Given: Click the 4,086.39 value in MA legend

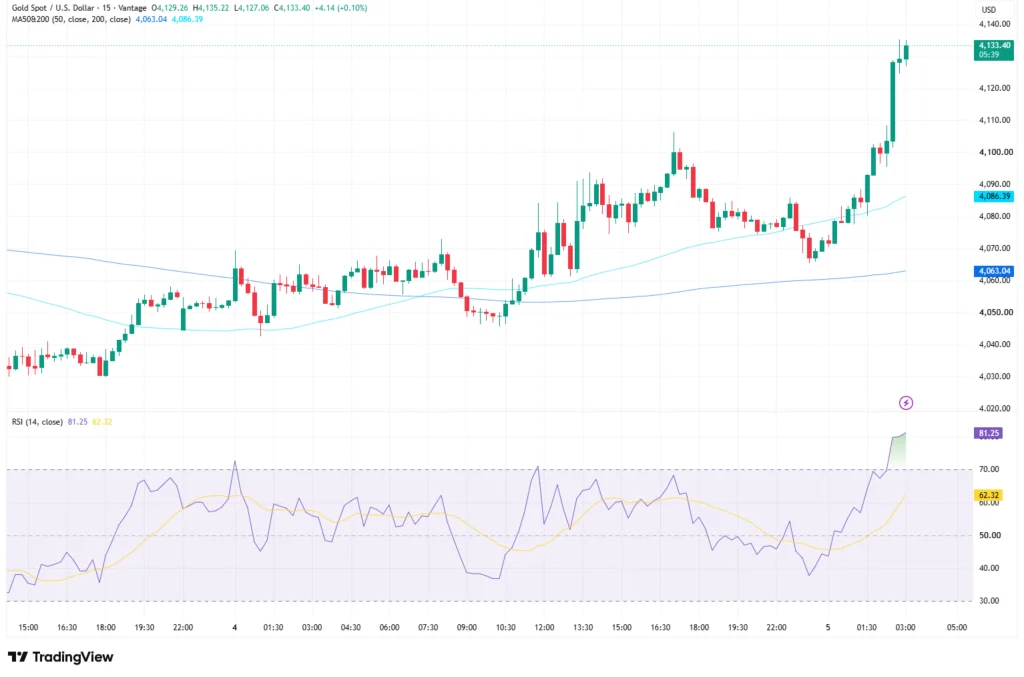Looking at the screenshot, I should click(187, 20).
